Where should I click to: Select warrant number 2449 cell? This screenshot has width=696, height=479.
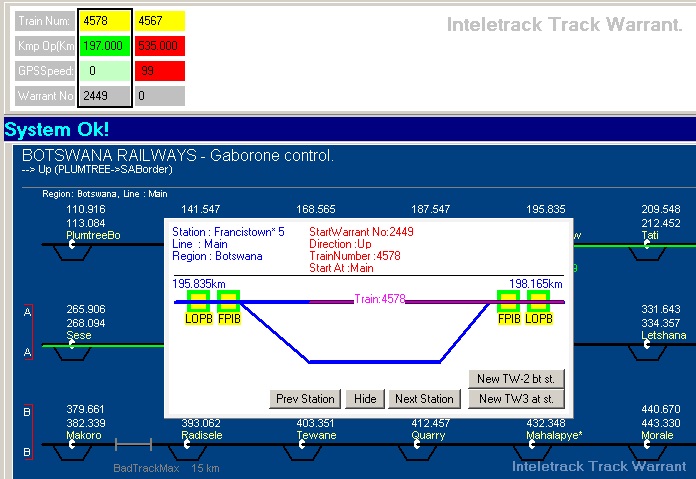pyautogui.click(x=105, y=95)
